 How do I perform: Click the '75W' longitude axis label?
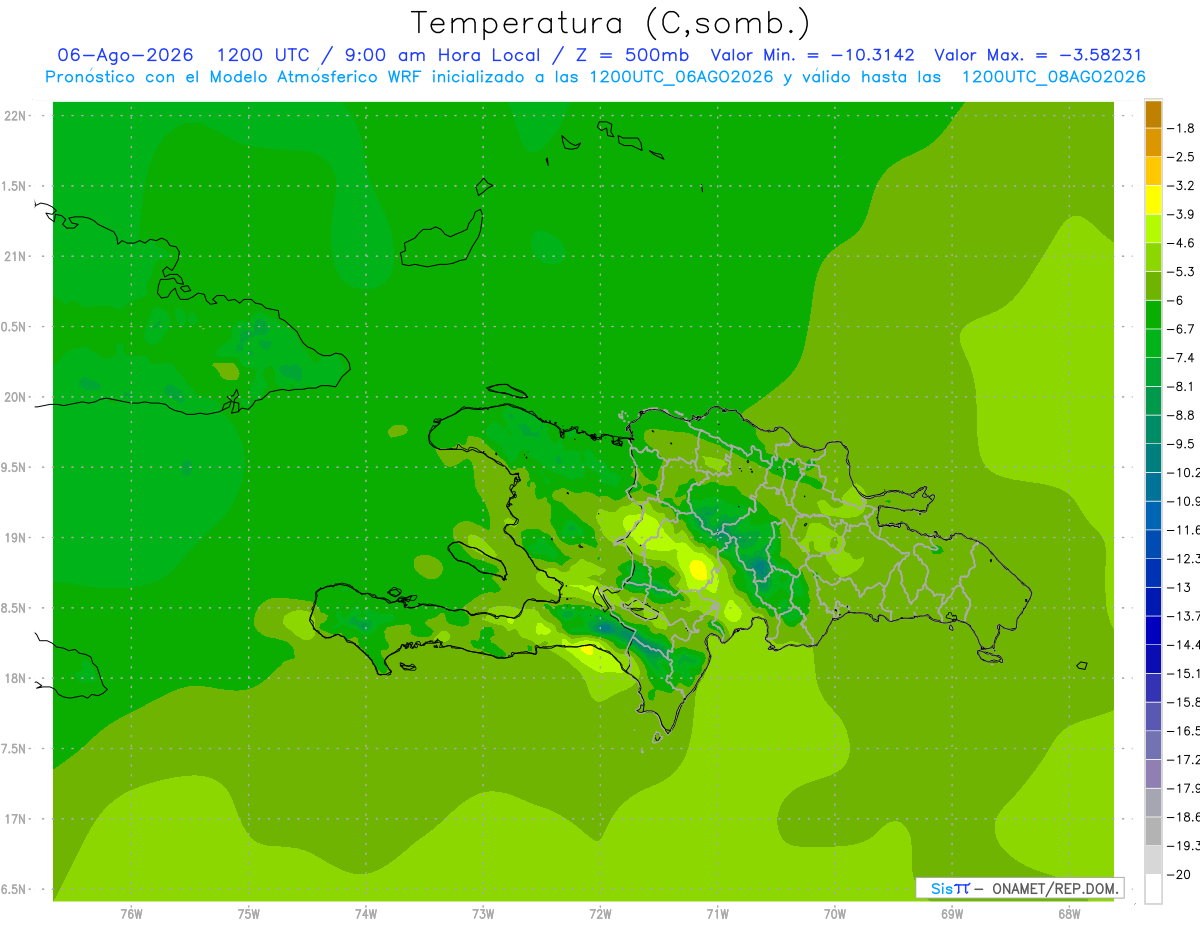(x=249, y=914)
